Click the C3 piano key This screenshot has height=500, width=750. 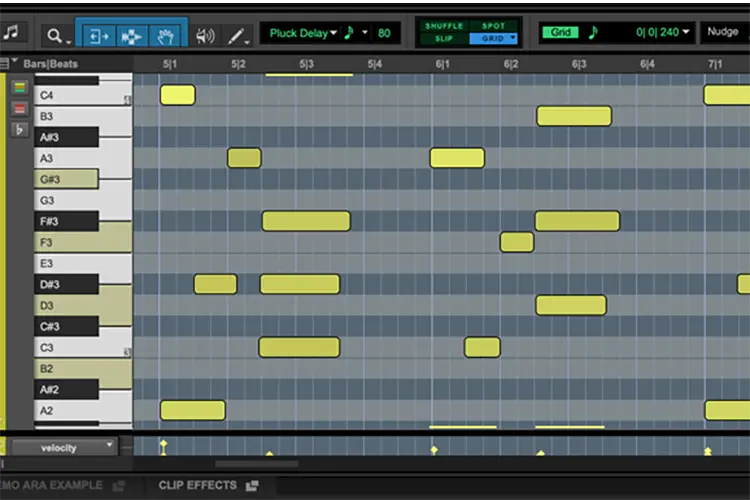point(83,347)
